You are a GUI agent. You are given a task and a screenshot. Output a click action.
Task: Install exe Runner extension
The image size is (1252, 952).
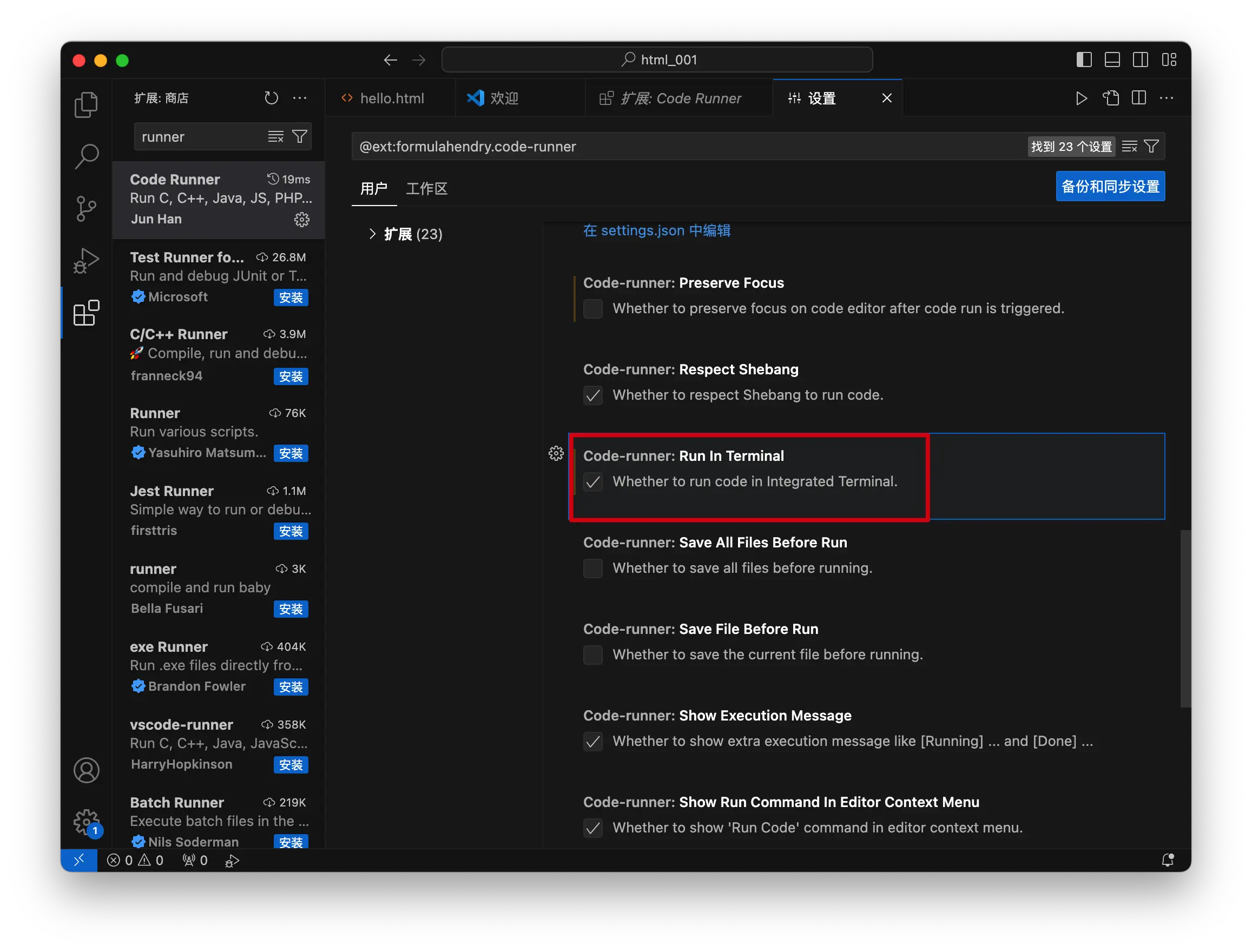[291, 687]
